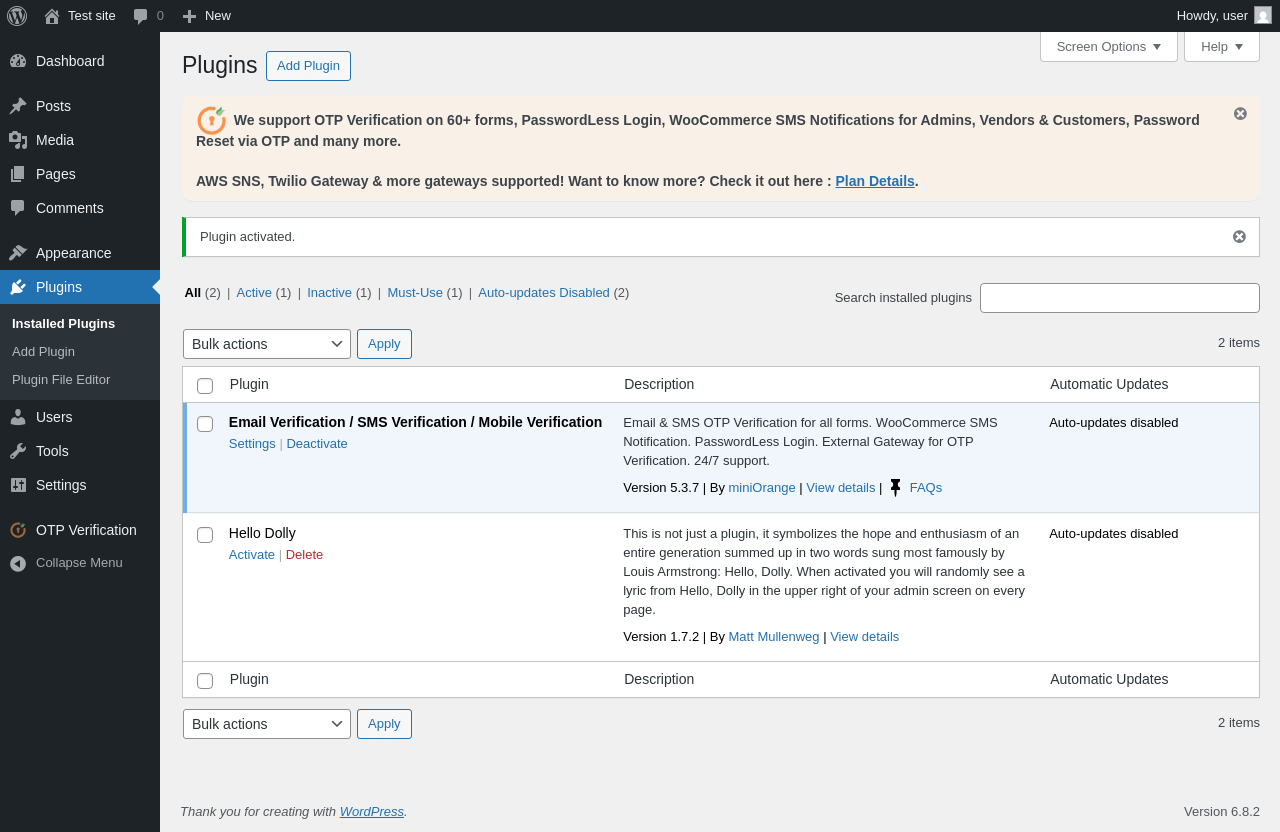
Task: Click the pin icon next to FAQs
Action: [895, 488]
